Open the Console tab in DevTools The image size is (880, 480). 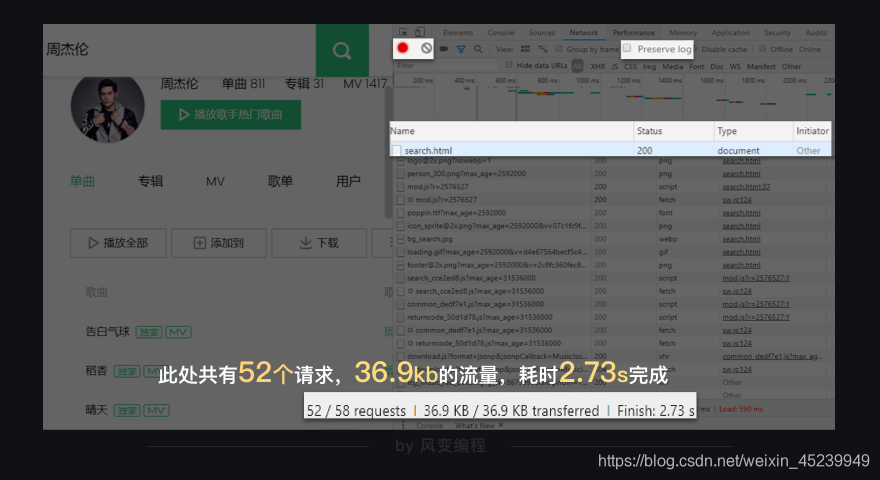501,33
